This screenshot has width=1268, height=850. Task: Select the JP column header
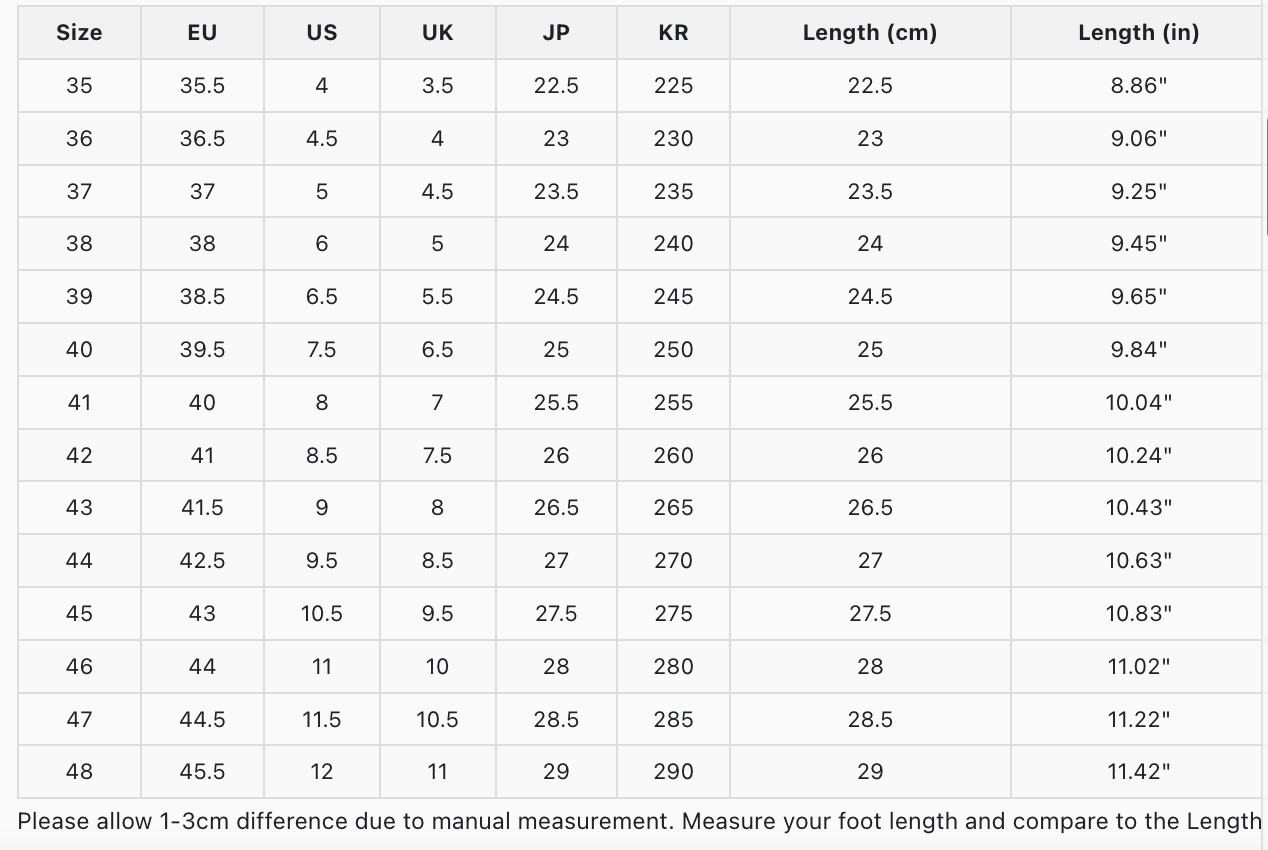[556, 32]
